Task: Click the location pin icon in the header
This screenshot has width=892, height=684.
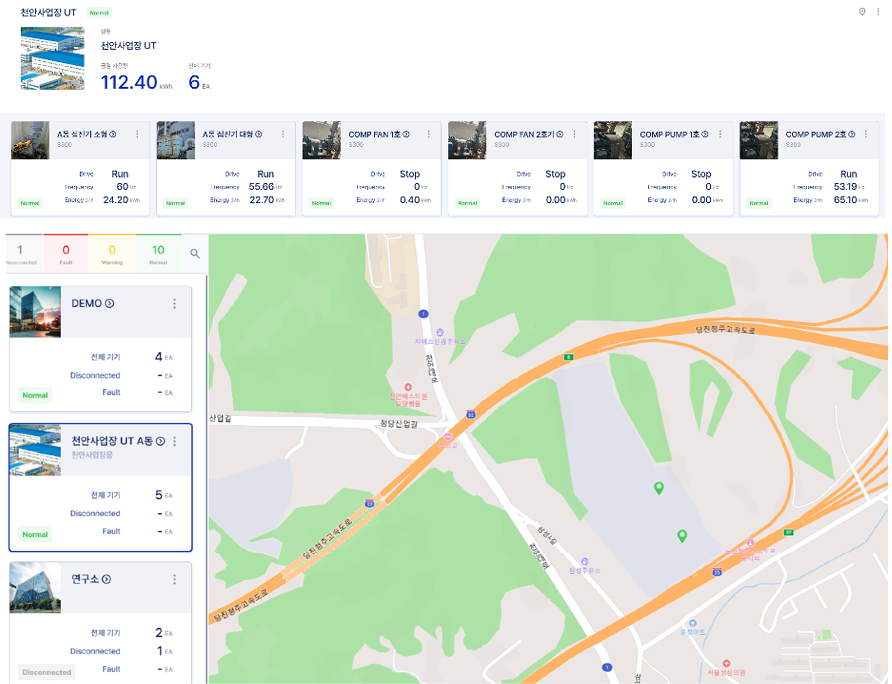Action: 862,12
